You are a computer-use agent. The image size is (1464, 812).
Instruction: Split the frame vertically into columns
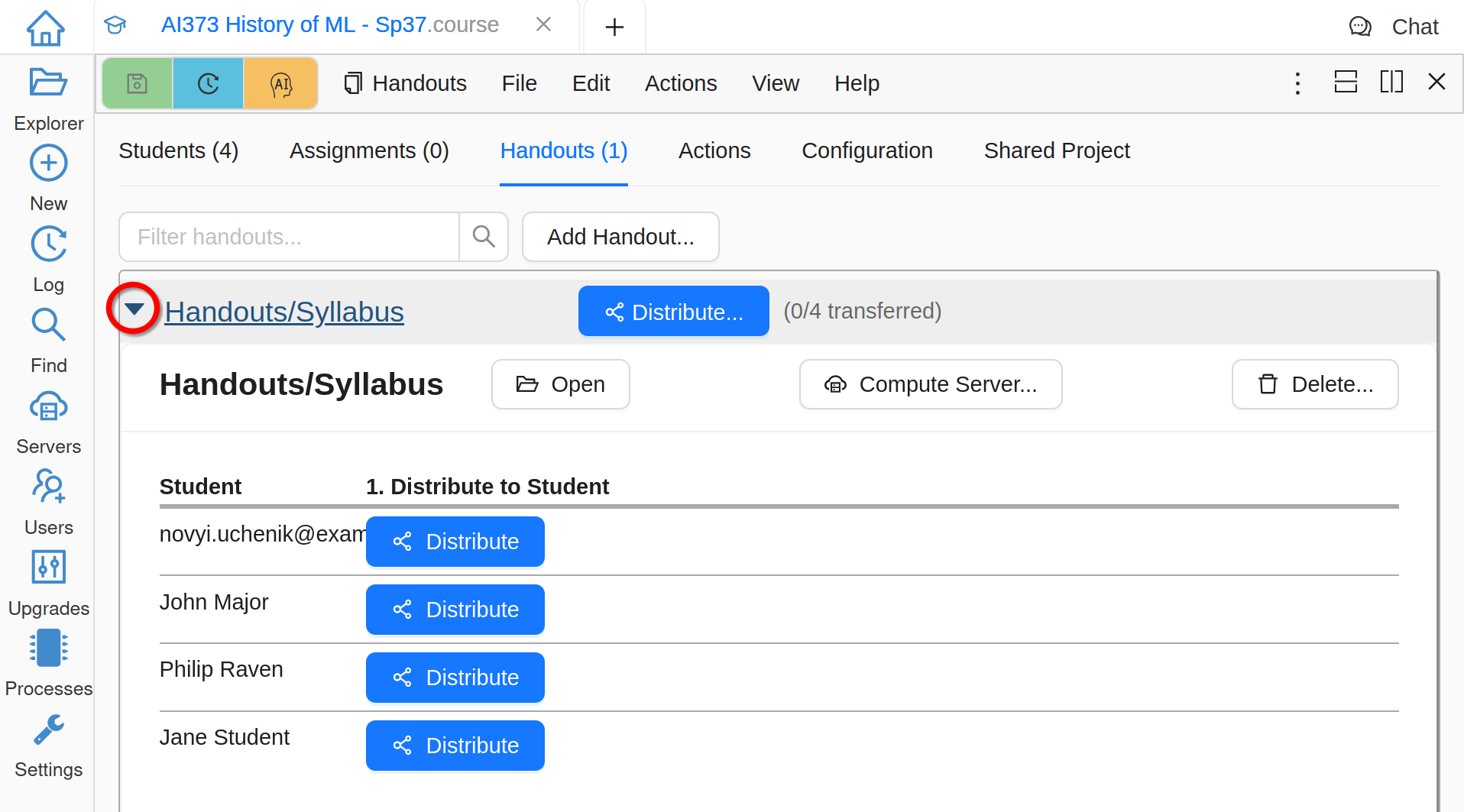click(1391, 82)
